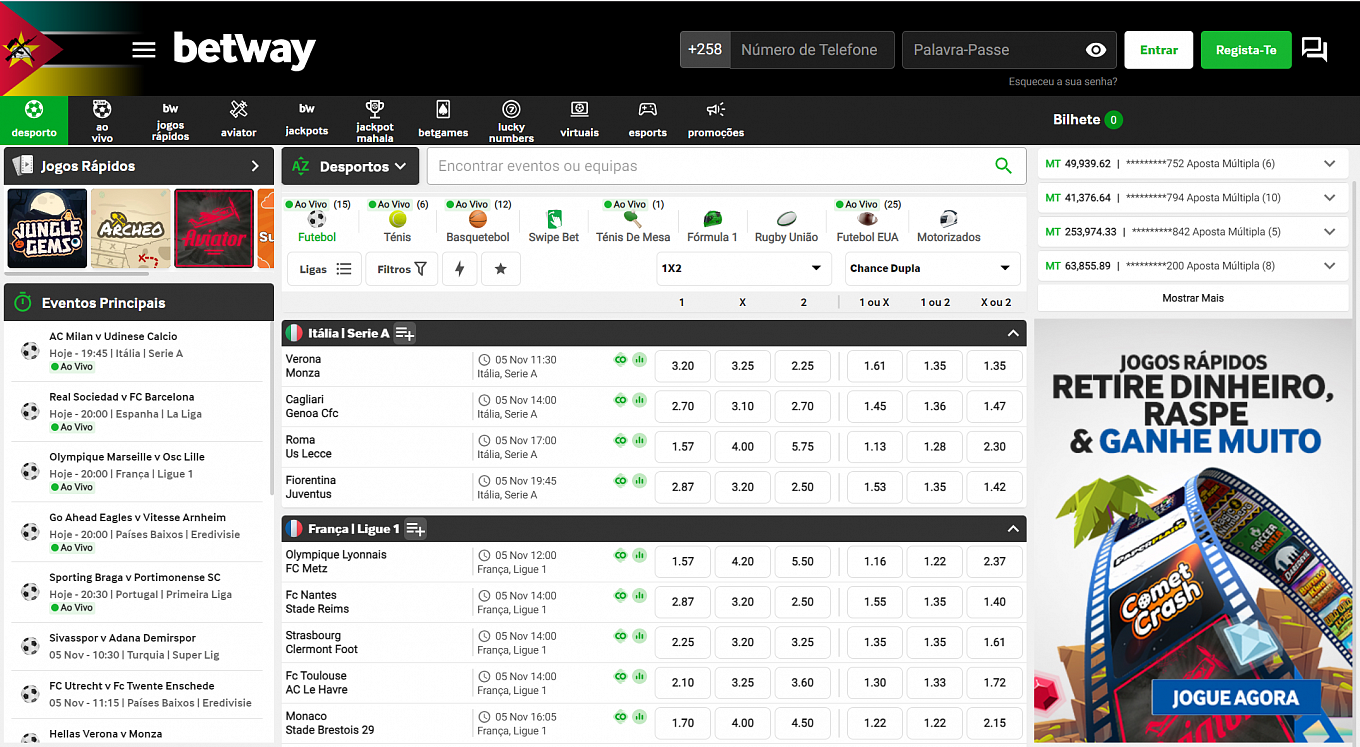Expand the Desportos dropdown
The height and width of the screenshot is (747, 1360).
pos(351,167)
